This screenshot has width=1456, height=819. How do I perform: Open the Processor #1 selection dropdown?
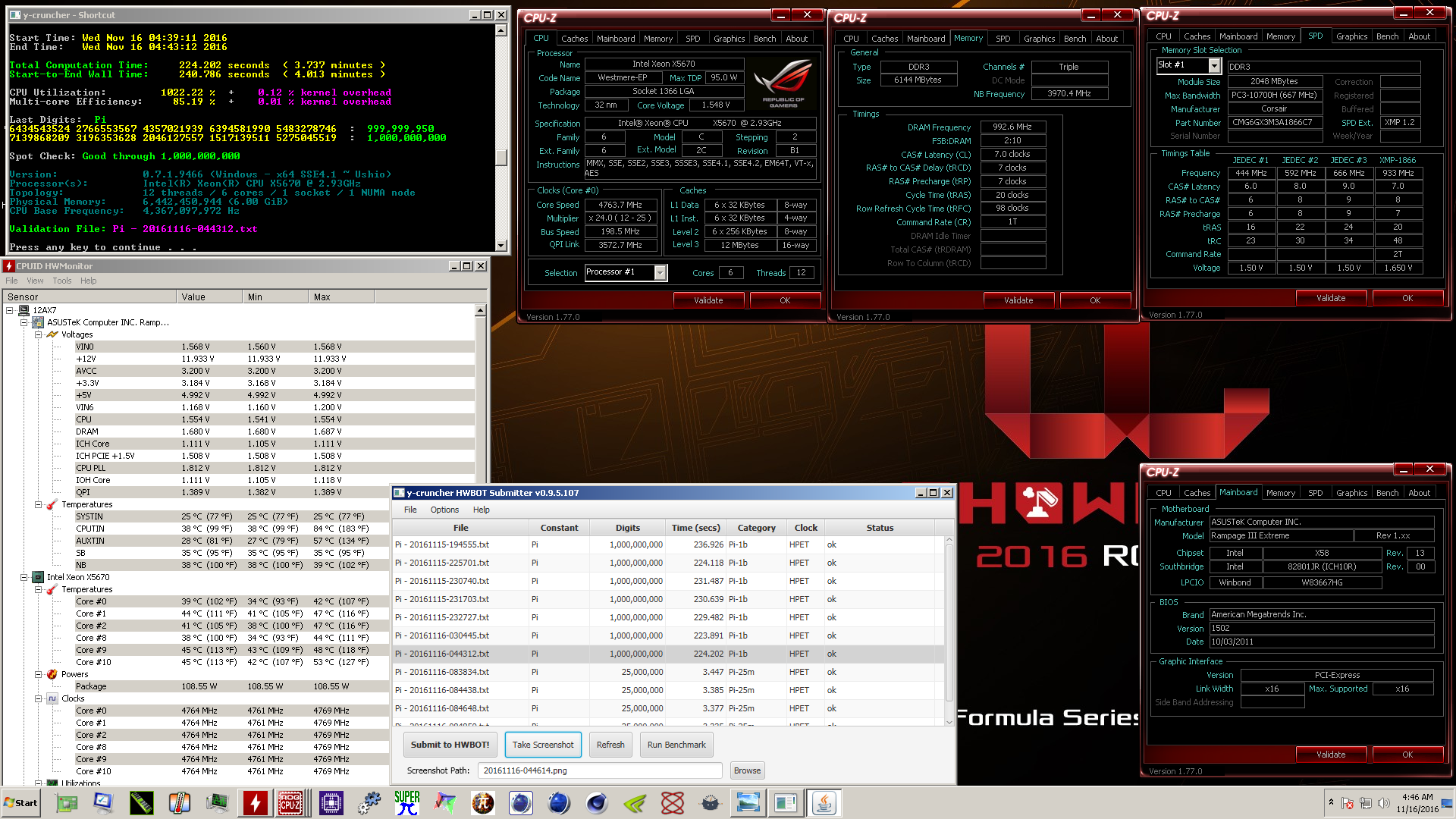pyautogui.click(x=661, y=272)
